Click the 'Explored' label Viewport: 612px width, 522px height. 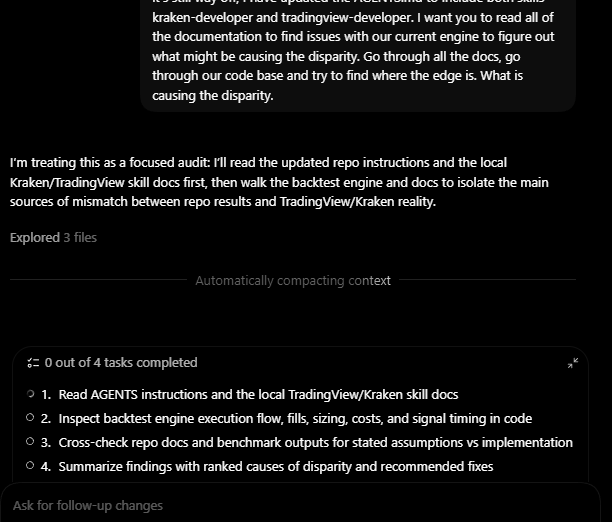pyautogui.click(x=34, y=237)
